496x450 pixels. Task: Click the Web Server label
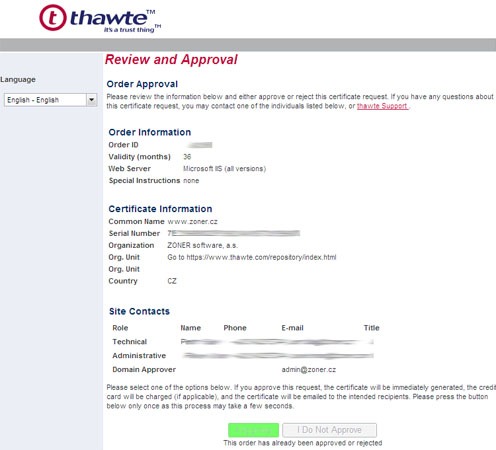(x=129, y=169)
